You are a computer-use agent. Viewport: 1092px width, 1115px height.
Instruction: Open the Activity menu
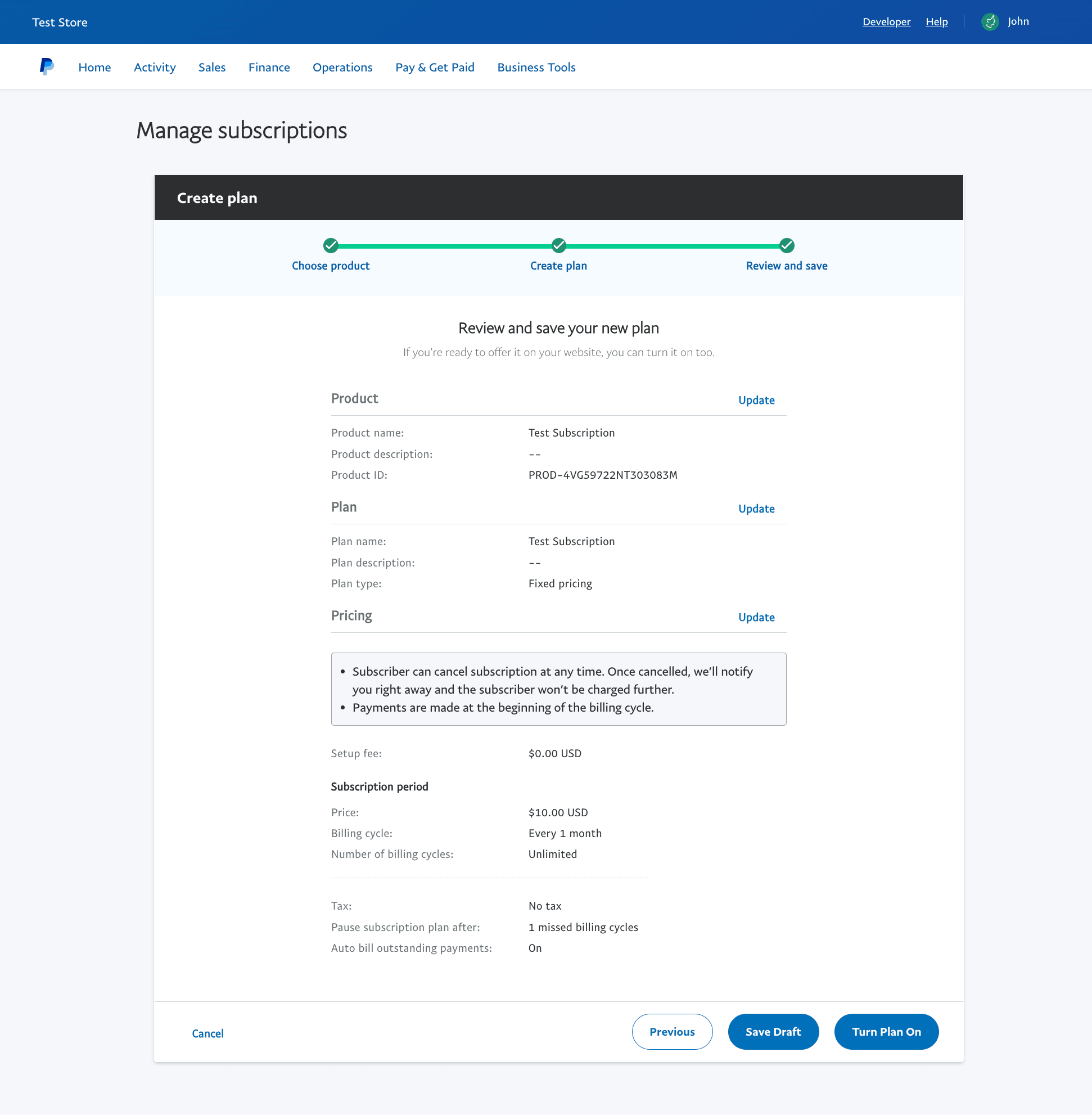(155, 67)
